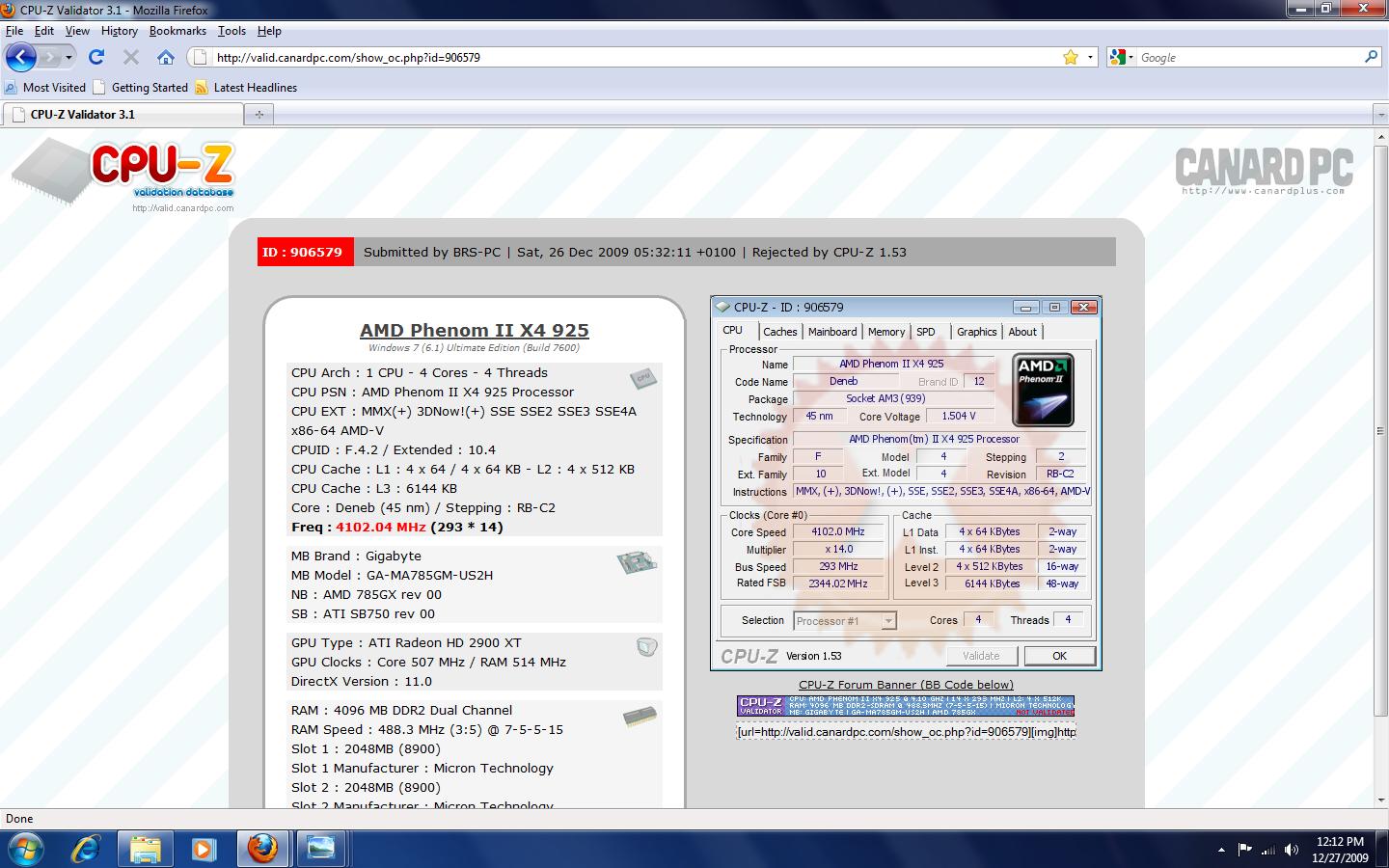Open Windows Media Player from the taskbar
This screenshot has height=868, width=1389.
coord(203,850)
